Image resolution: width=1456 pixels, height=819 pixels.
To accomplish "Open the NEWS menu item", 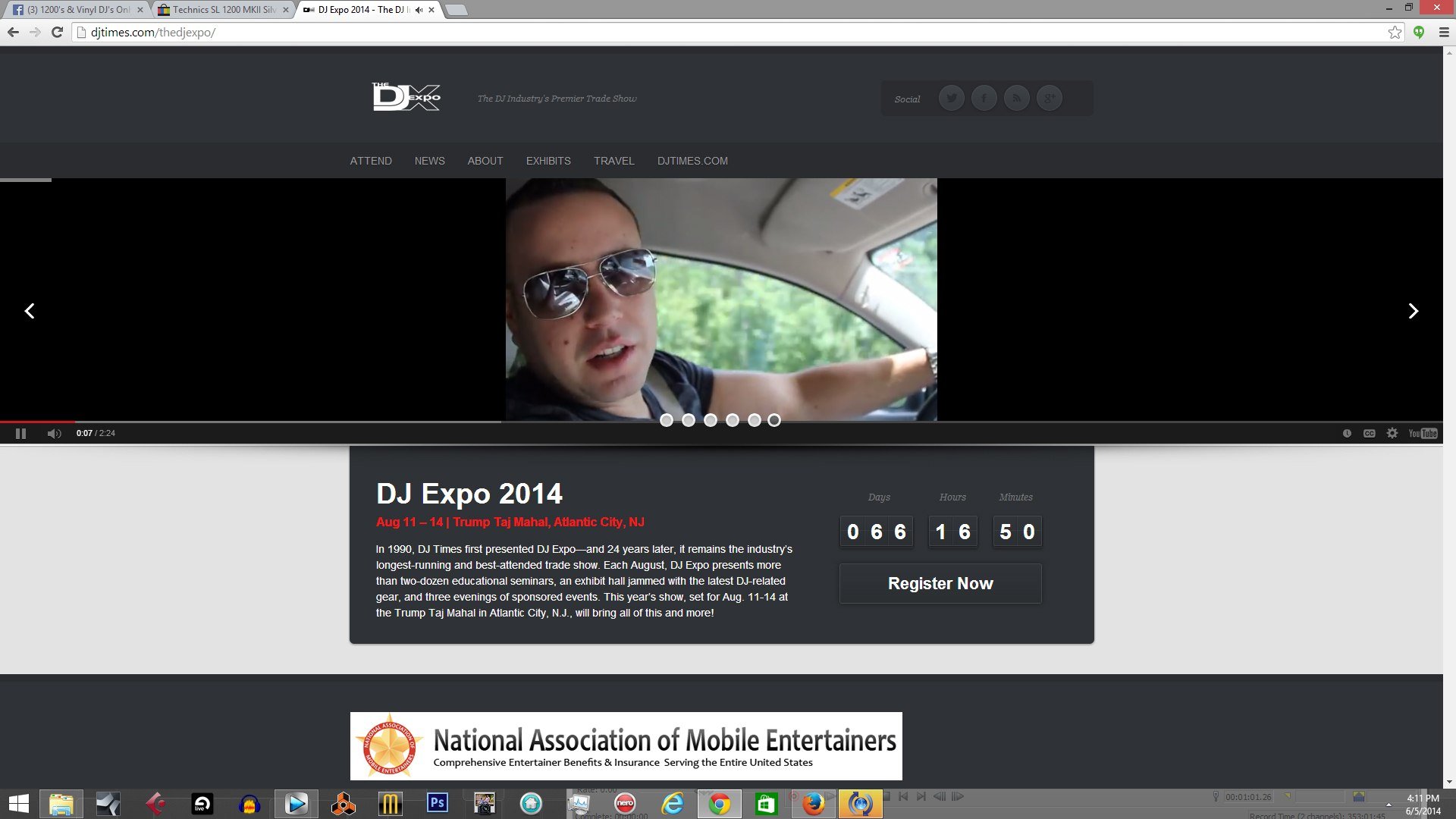I will (430, 161).
